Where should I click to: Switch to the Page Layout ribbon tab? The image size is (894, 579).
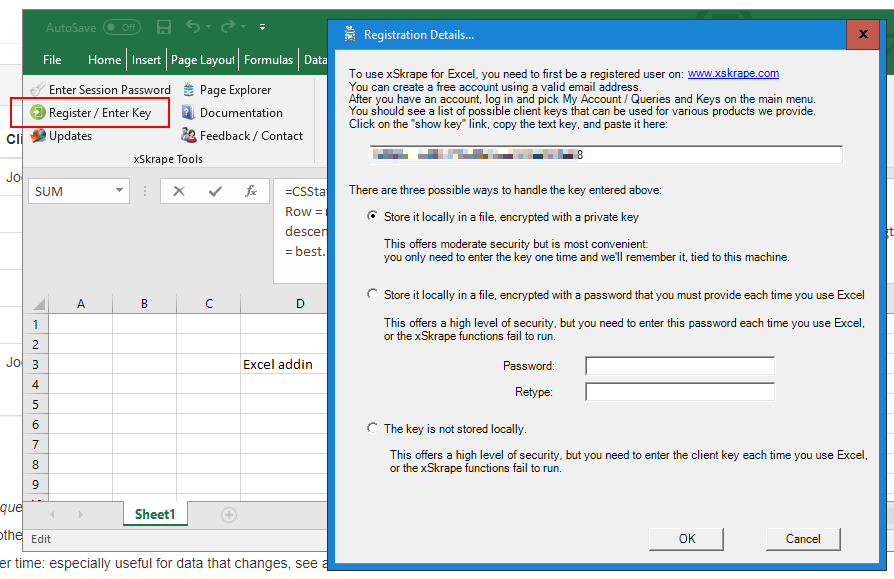[x=202, y=60]
